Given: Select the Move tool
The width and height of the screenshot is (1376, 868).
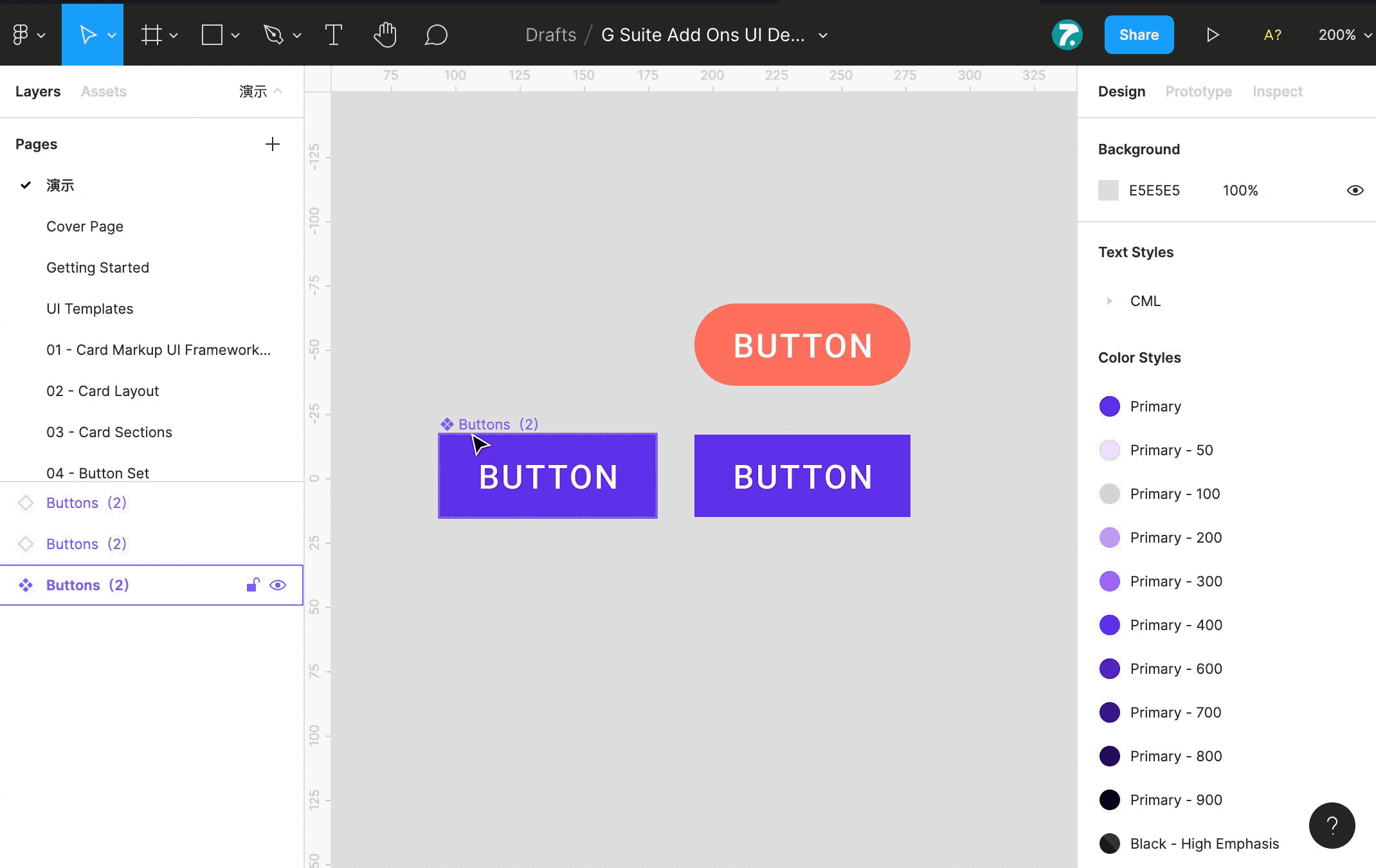Looking at the screenshot, I should click(87, 35).
